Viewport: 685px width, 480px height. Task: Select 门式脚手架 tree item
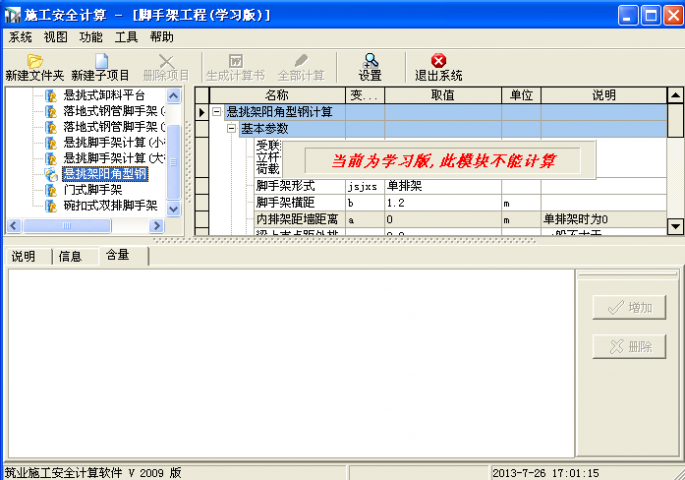coord(92,190)
